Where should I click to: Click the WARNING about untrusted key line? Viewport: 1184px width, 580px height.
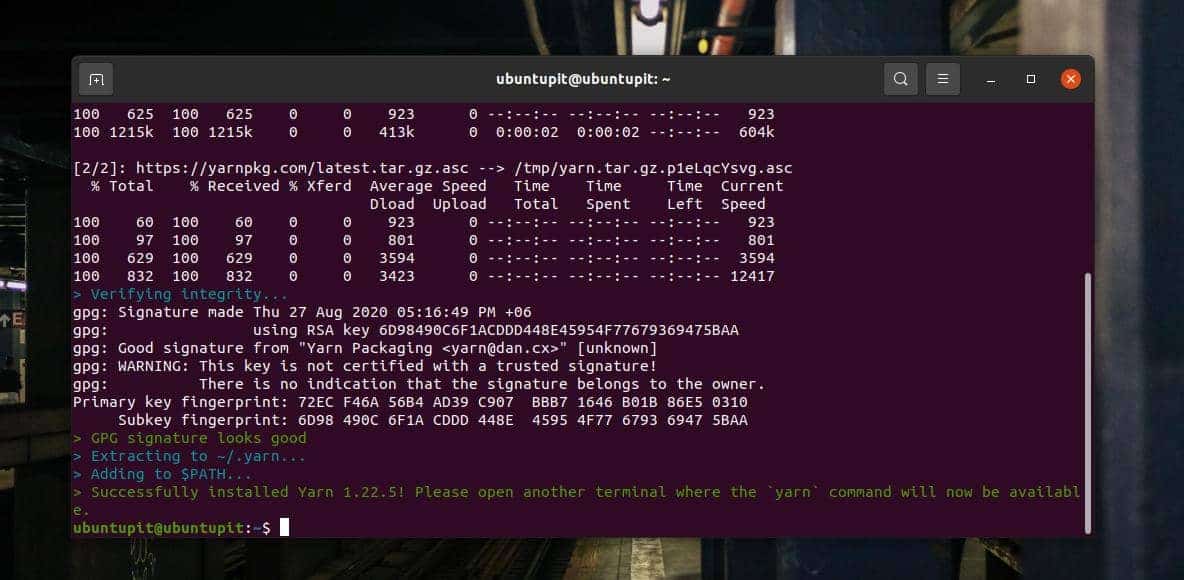[x=365, y=366]
